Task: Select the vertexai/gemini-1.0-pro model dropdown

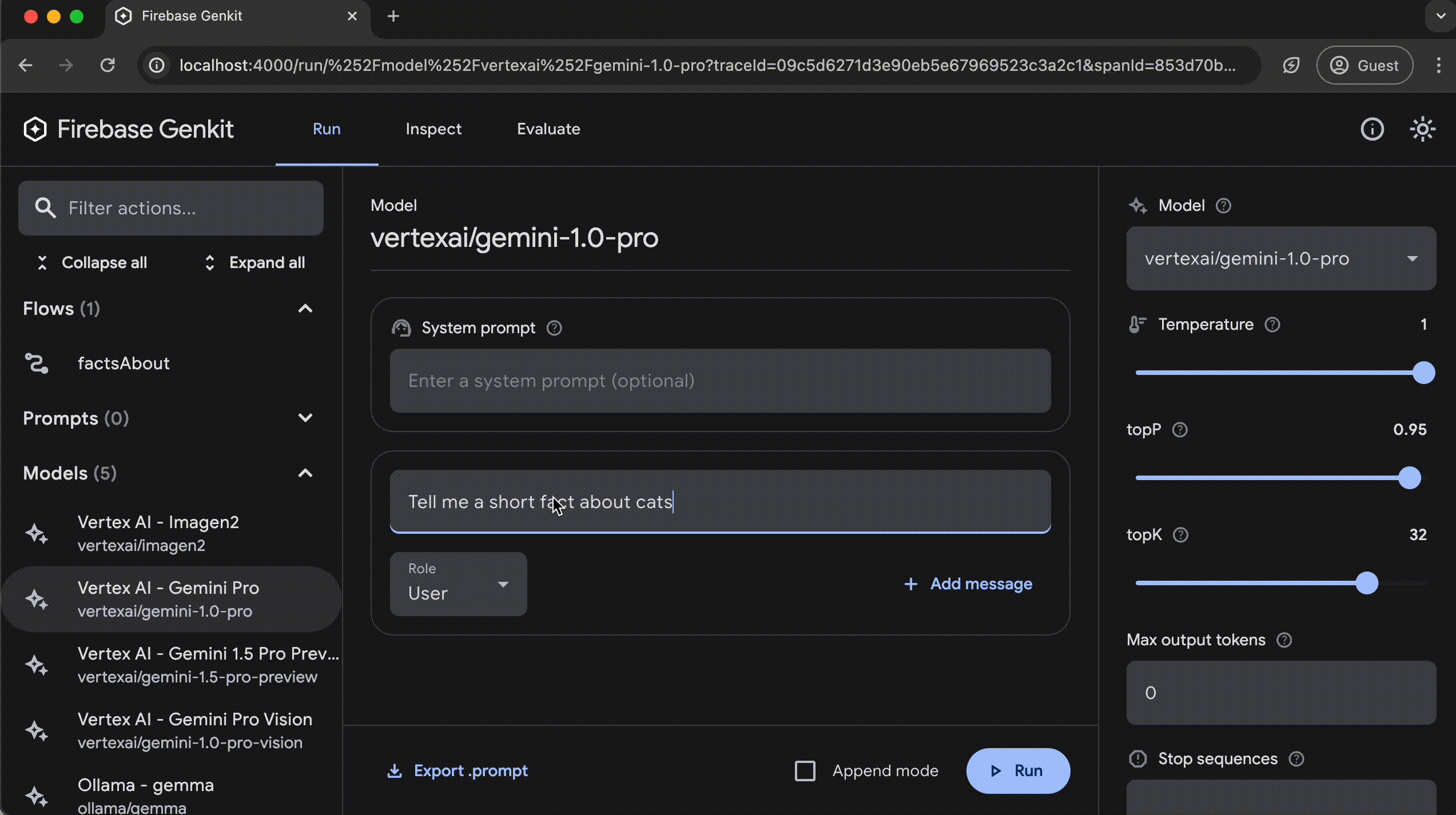Action: 1282,258
